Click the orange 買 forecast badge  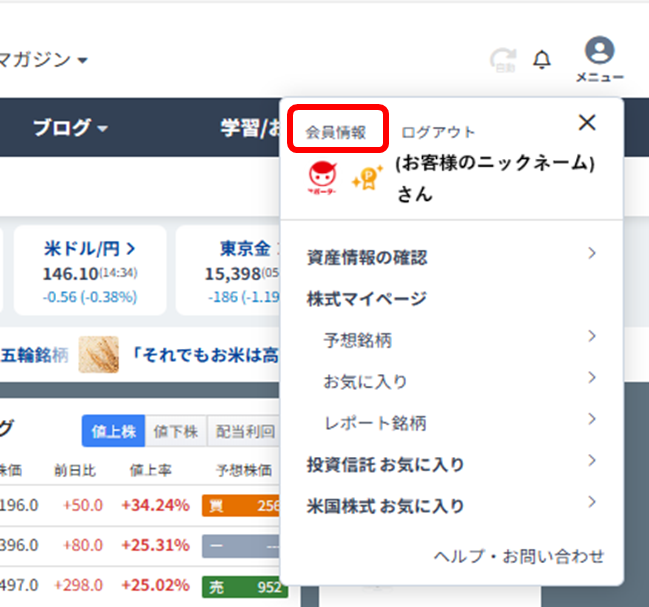tap(241, 505)
